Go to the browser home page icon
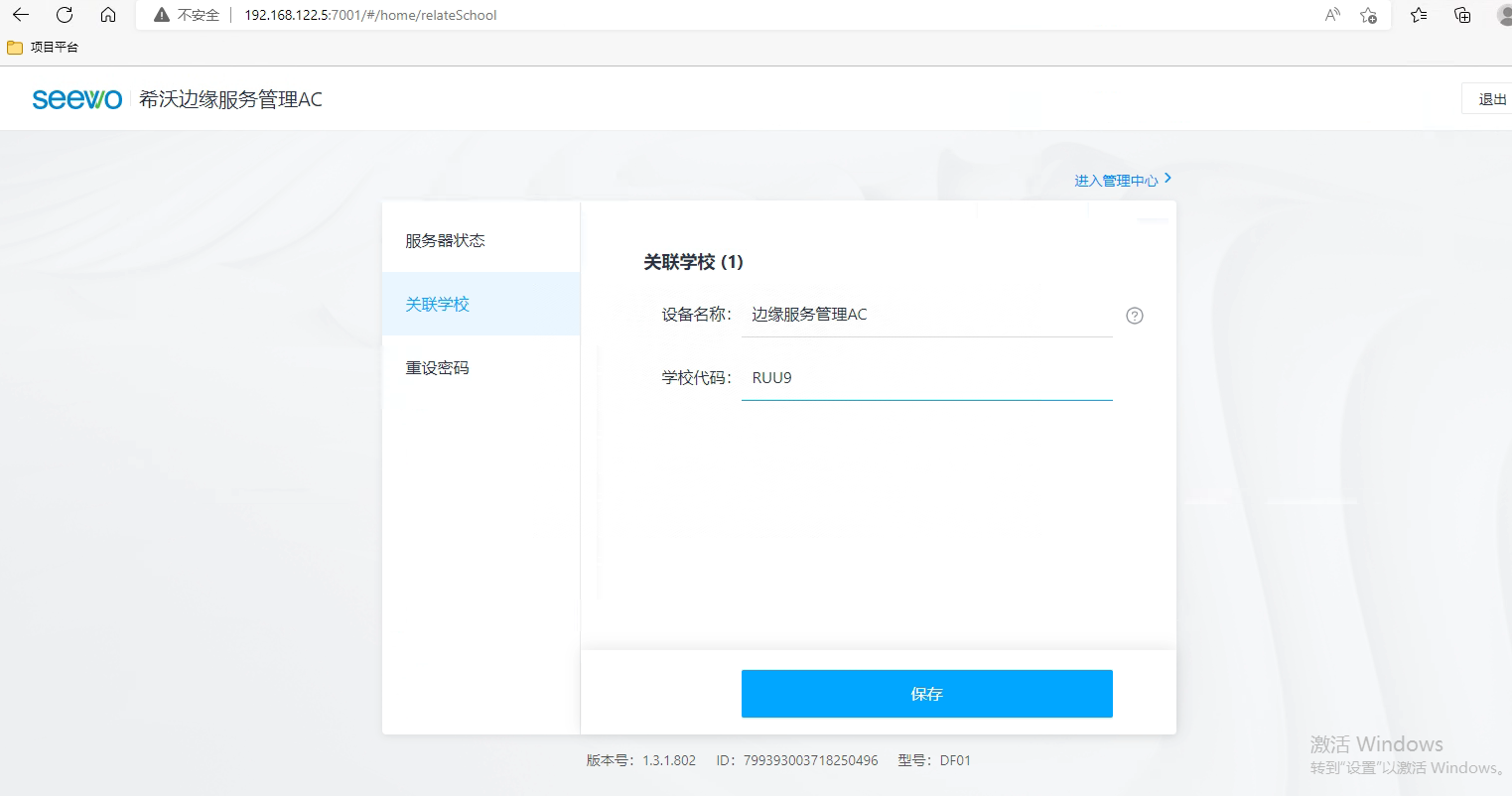 108,15
